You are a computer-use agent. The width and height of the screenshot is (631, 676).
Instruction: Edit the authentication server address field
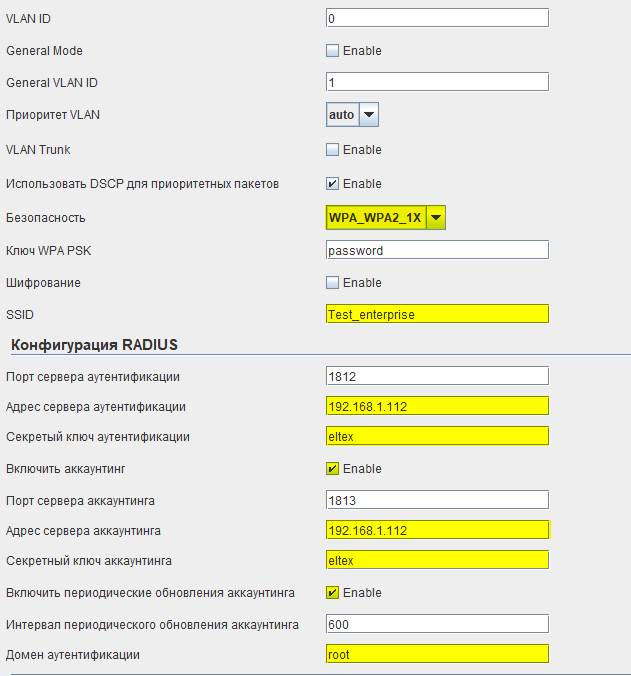click(x=437, y=406)
